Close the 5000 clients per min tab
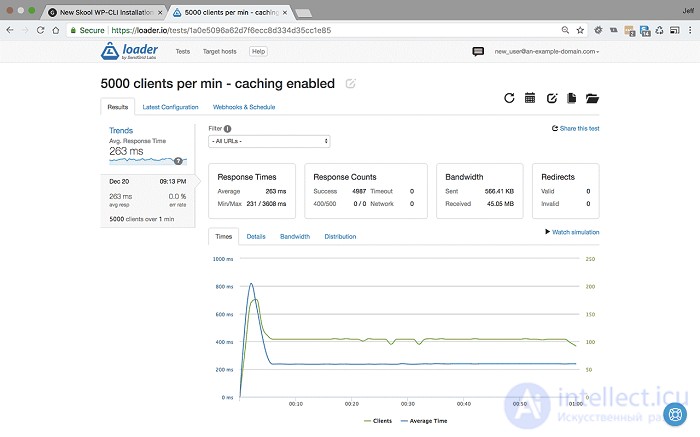 [x=285, y=12]
